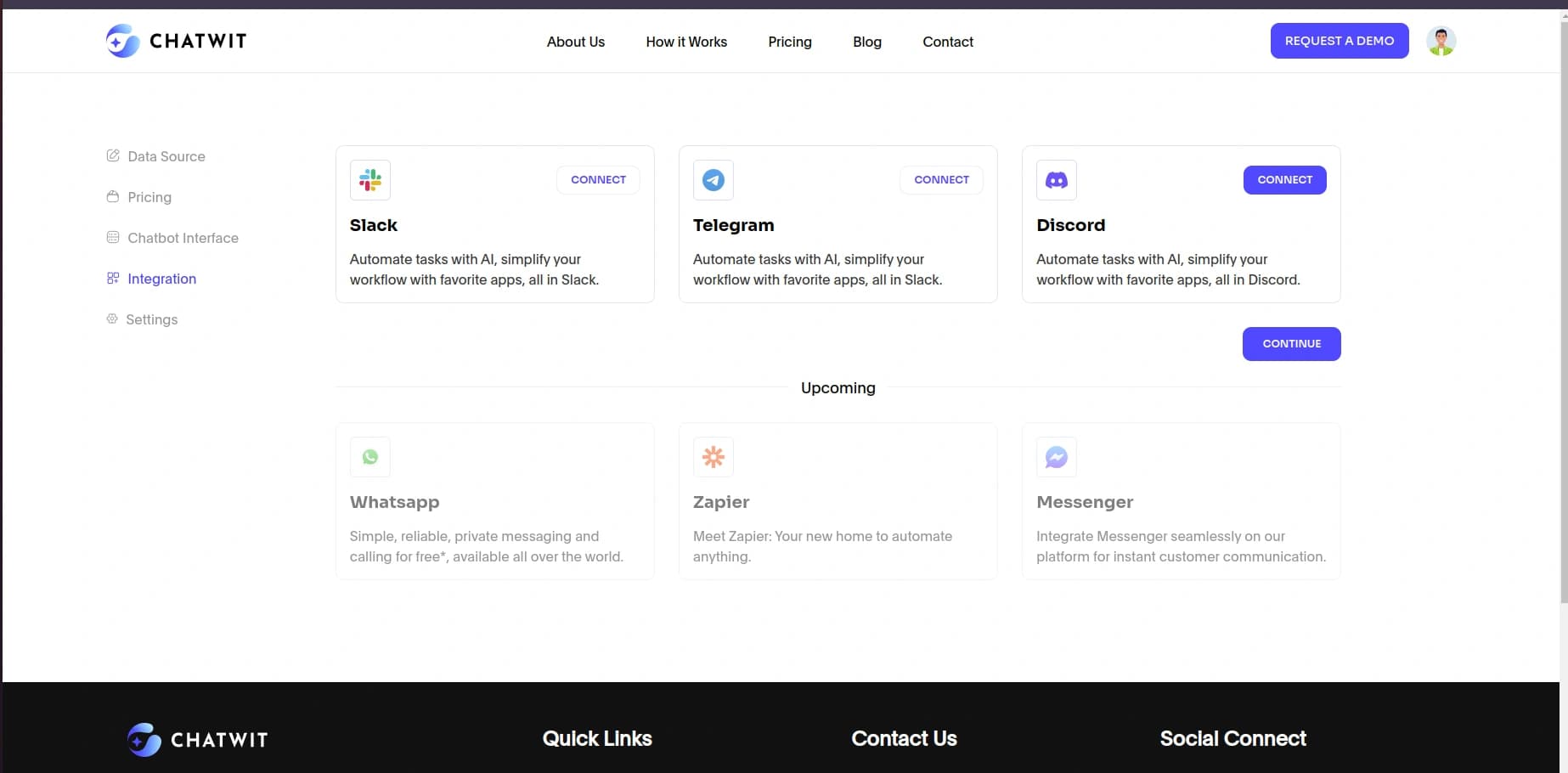This screenshot has width=1568, height=773.
Task: Click the Slack card description text
Action: (475, 269)
